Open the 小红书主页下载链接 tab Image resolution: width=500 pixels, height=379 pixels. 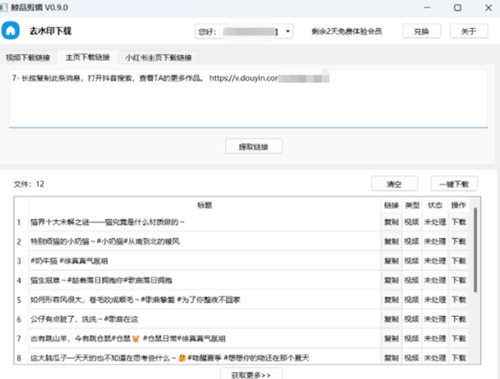pos(158,58)
